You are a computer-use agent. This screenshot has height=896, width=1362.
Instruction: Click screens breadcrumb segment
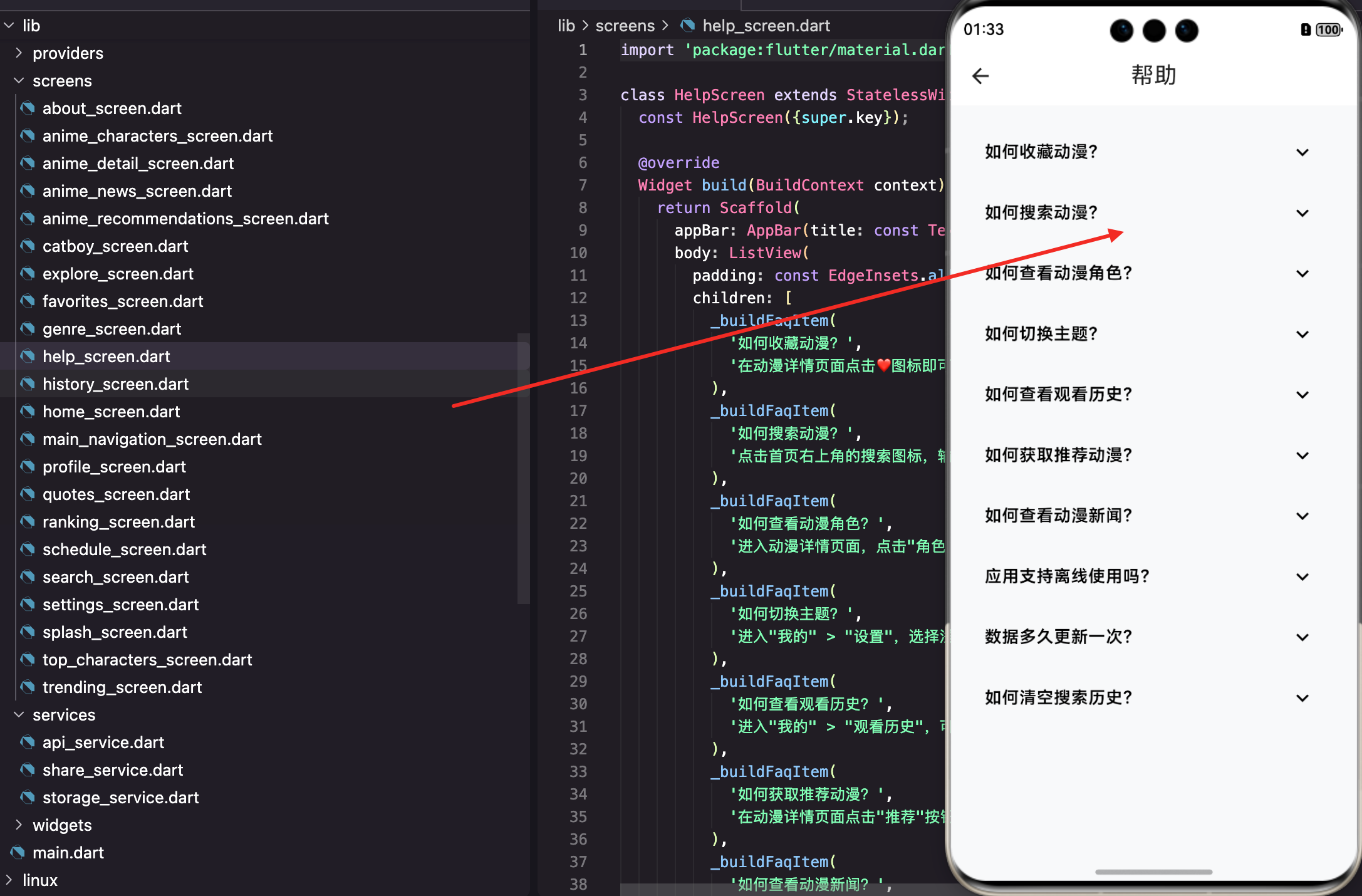(625, 26)
